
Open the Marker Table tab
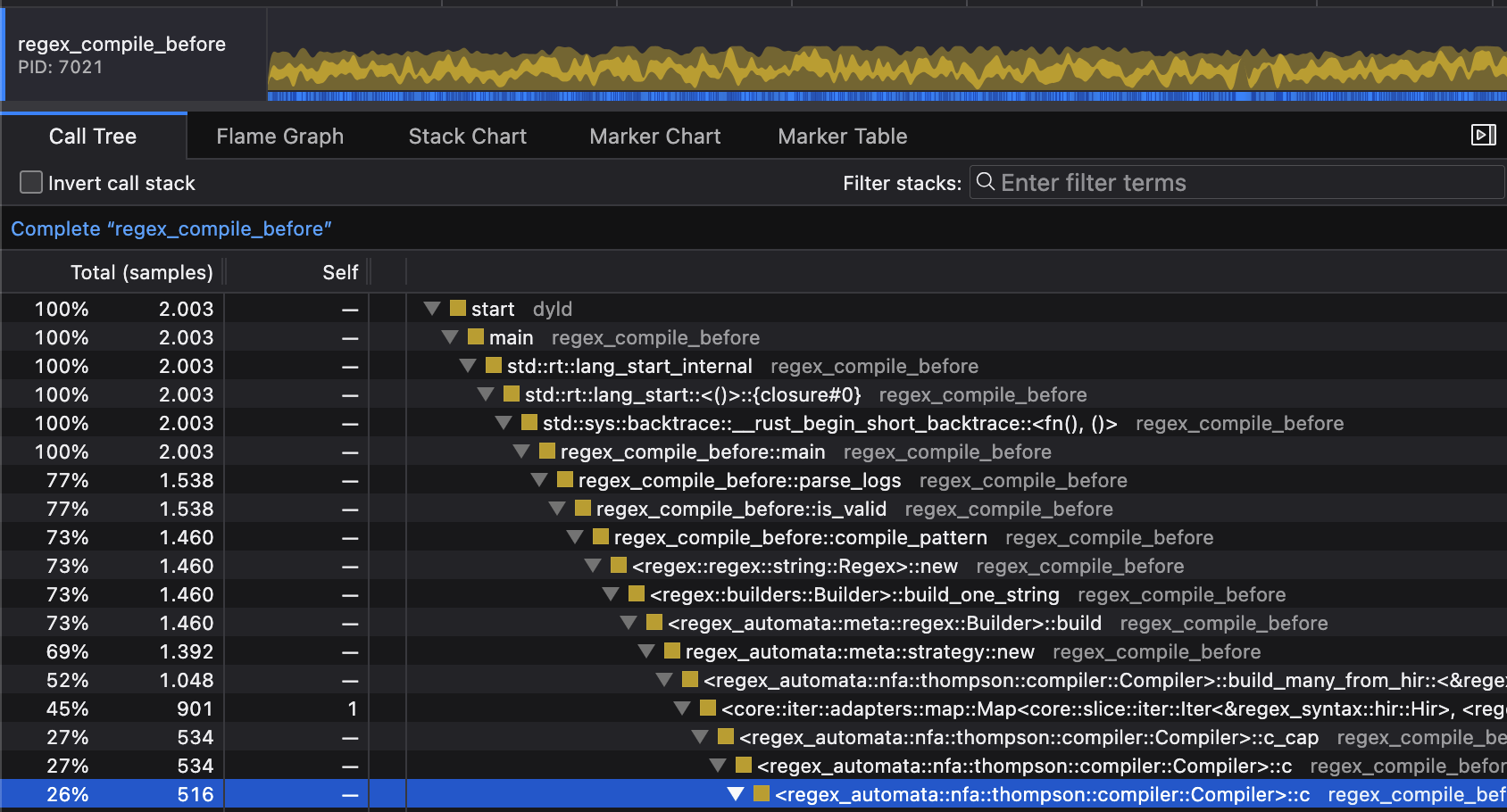pos(842,136)
